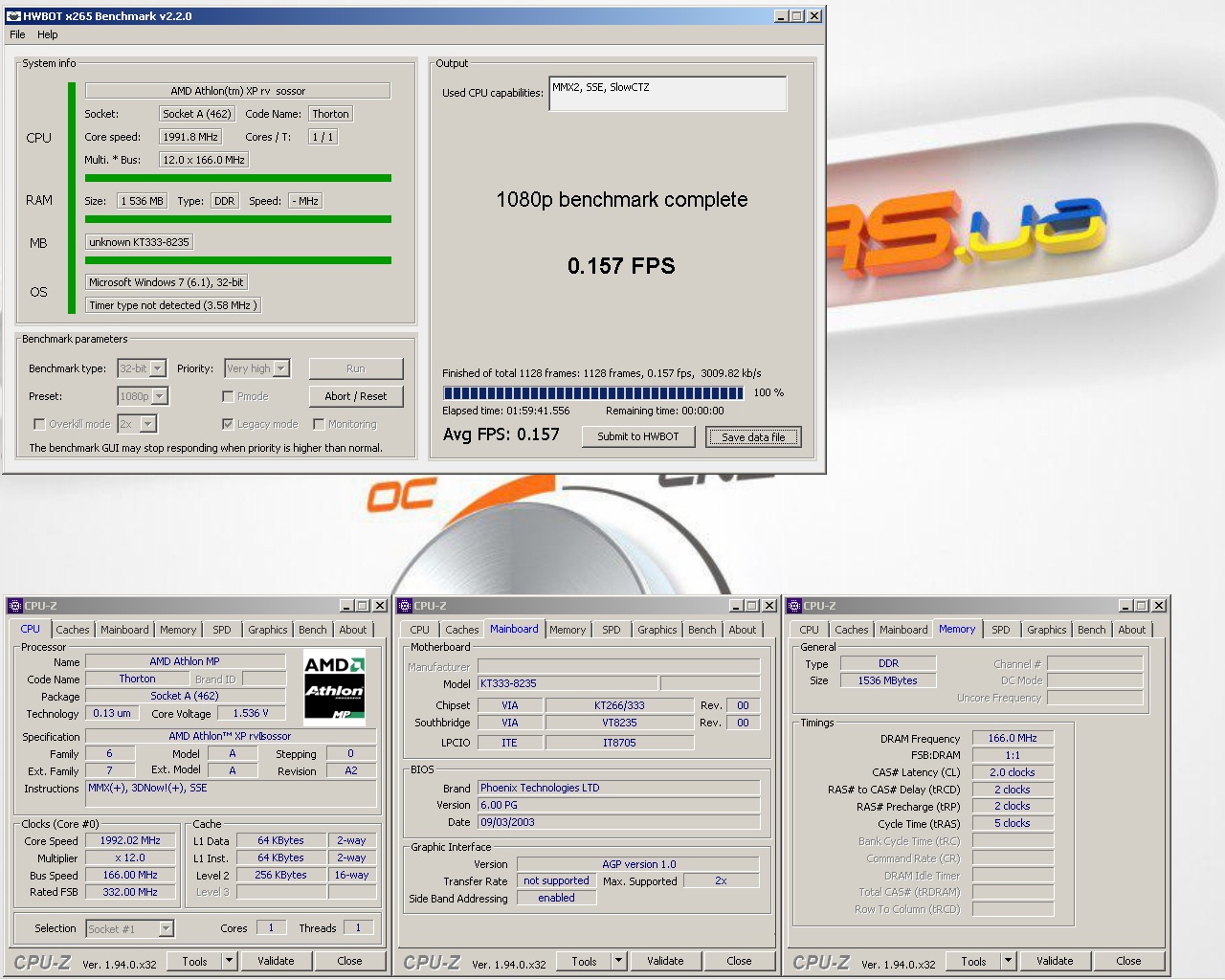
Task: Click the Core Speed 1992.02 MHz value
Action: point(130,840)
